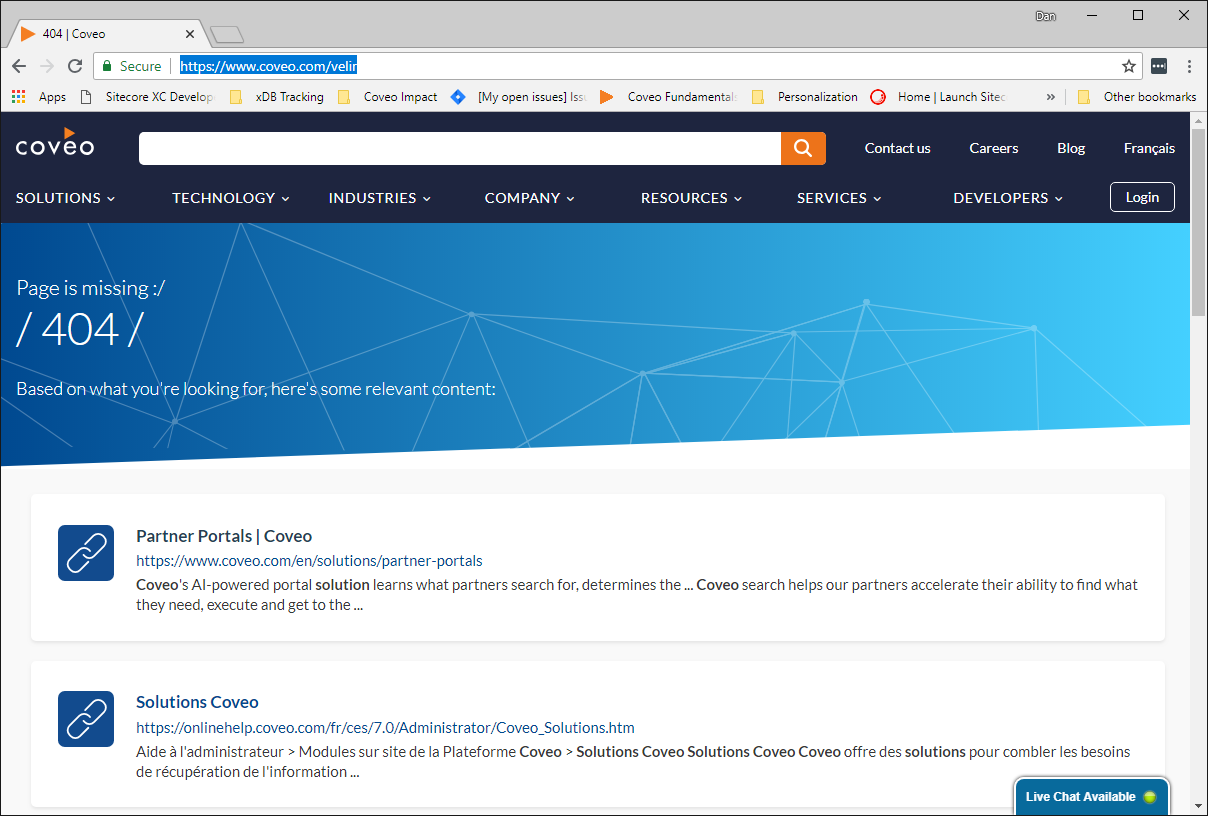
Task: Click the "/ 404 /" error text
Action: coord(80,329)
